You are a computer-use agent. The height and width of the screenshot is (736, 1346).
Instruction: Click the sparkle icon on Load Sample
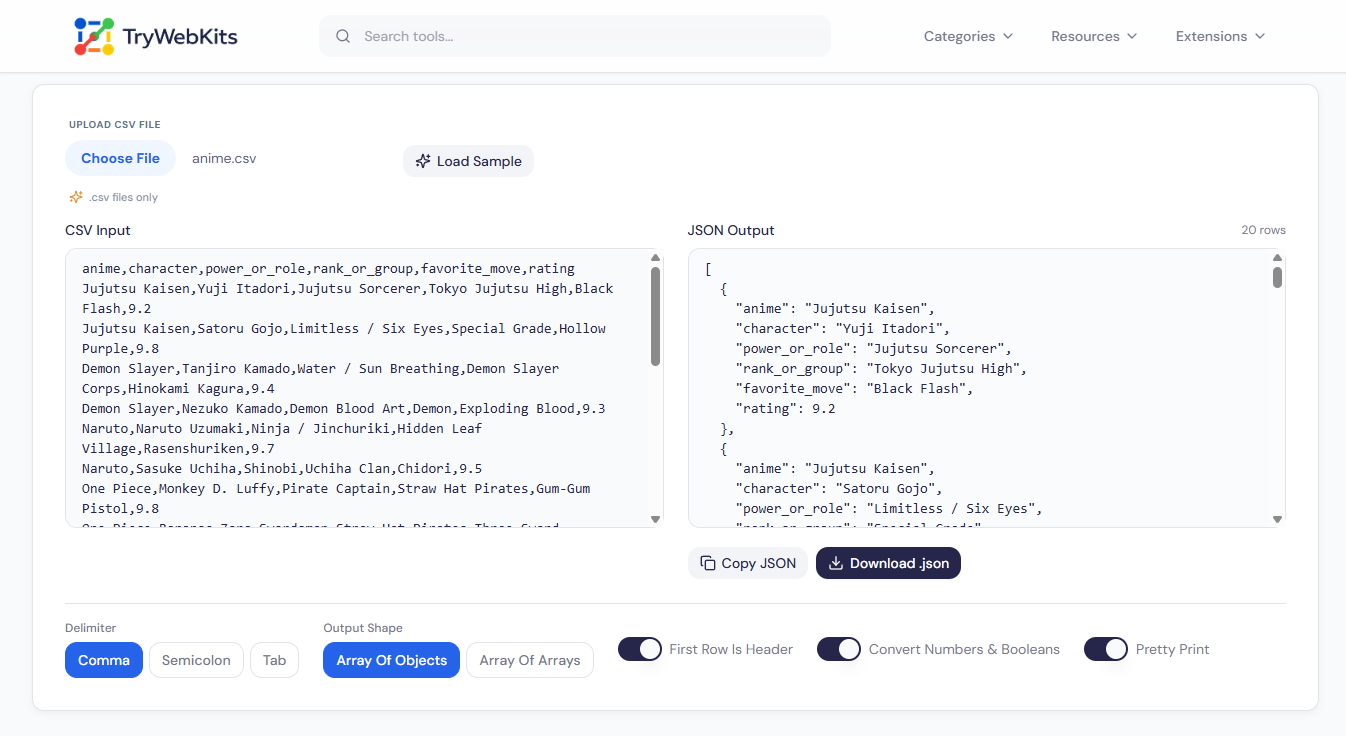coord(423,161)
